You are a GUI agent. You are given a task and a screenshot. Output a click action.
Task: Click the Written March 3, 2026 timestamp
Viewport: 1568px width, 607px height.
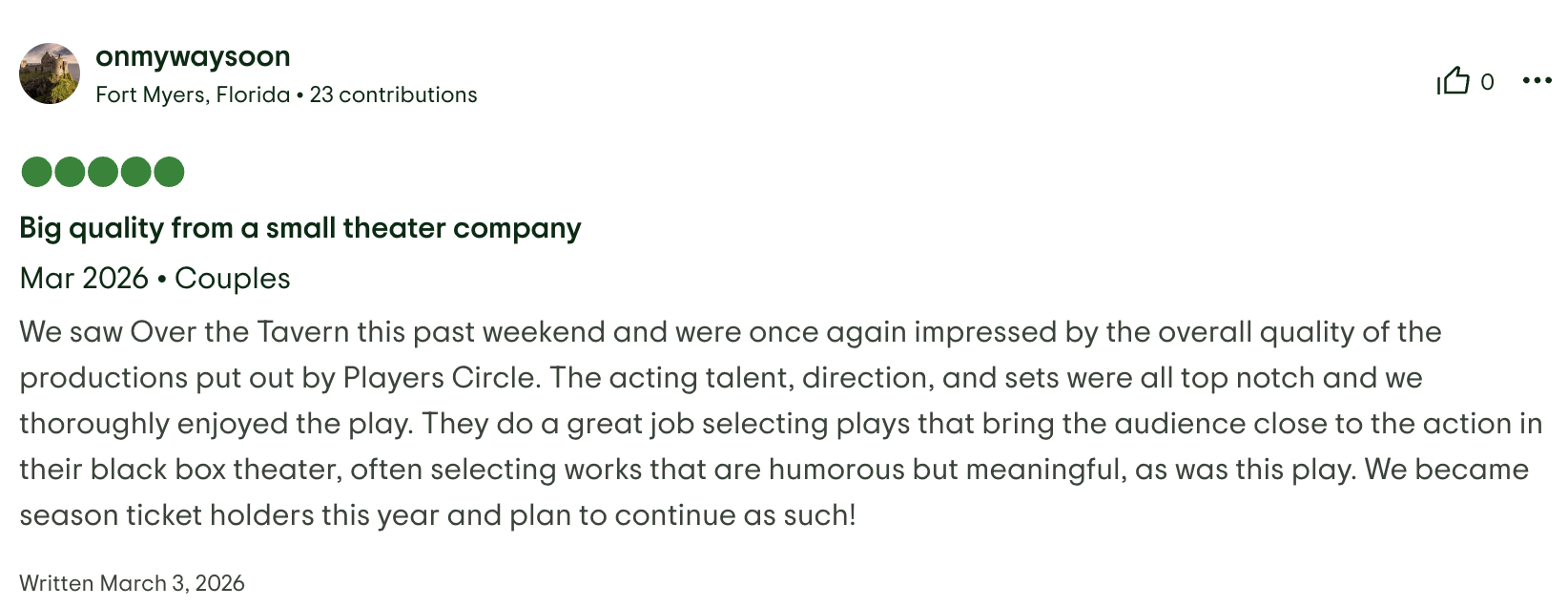coord(132,583)
